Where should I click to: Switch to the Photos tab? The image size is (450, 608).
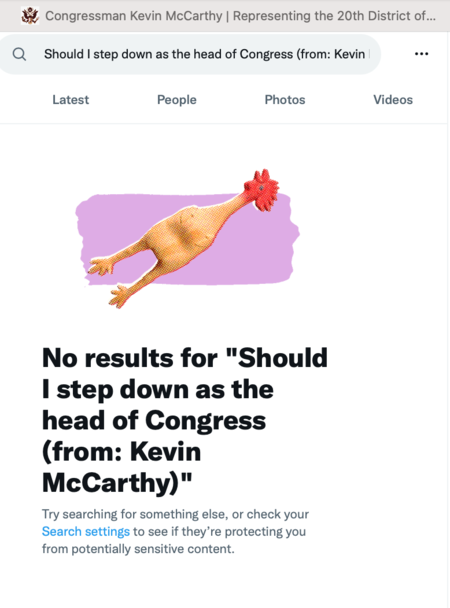point(285,100)
